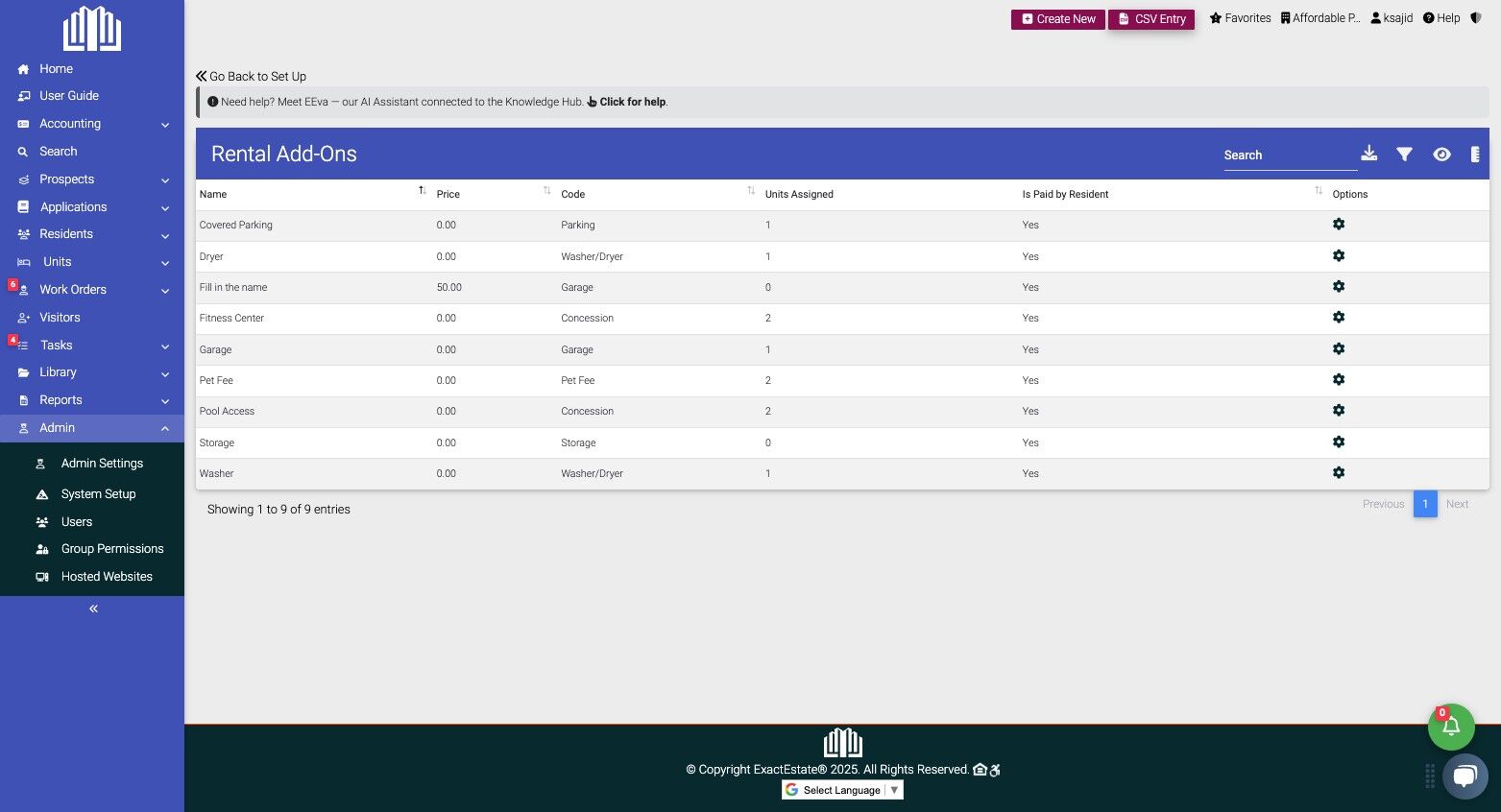Open options gear for Fill in the name
This screenshot has width=1501, height=812.
tap(1339, 287)
